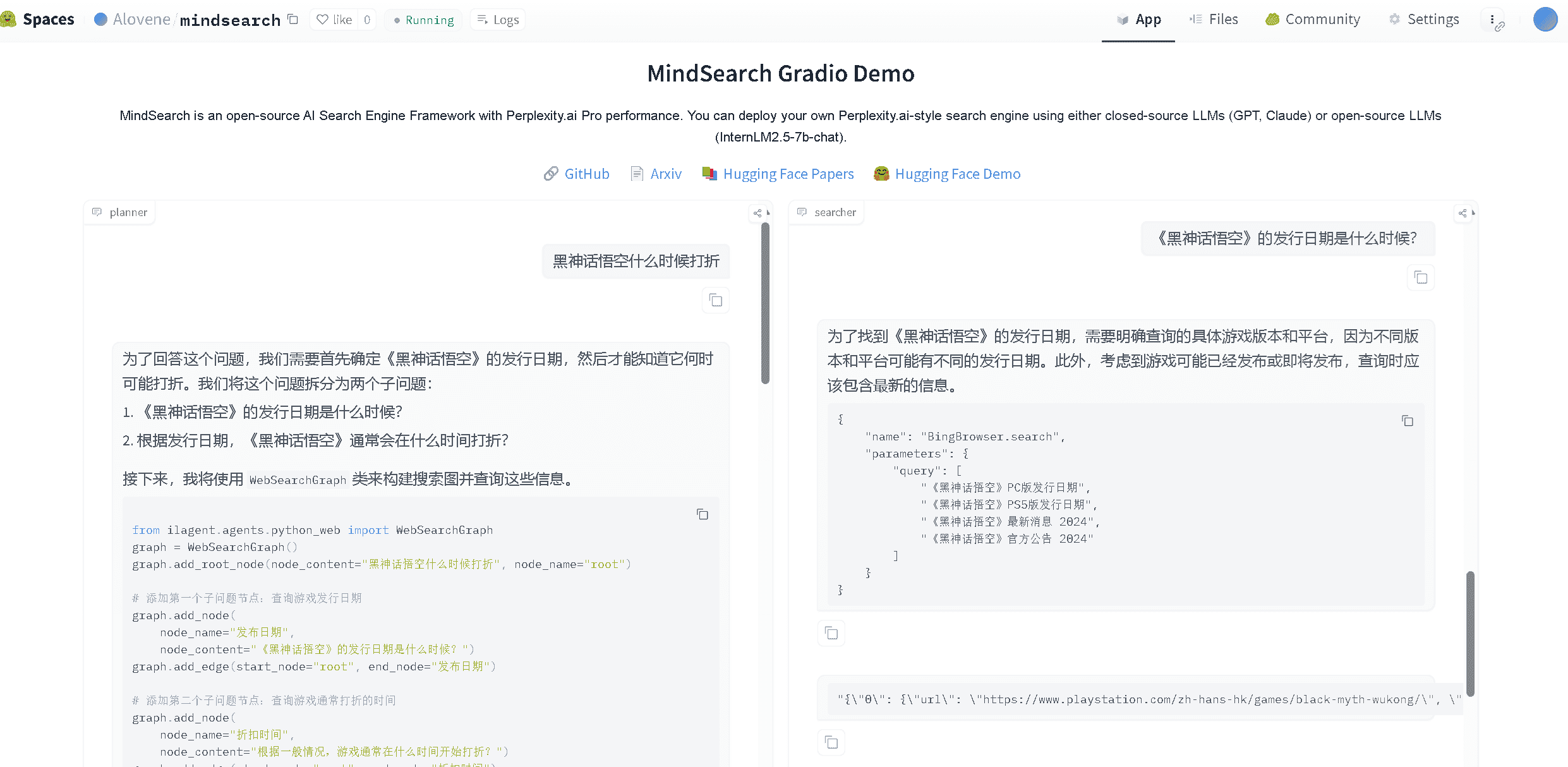Image resolution: width=1568 pixels, height=767 pixels.
Task: Click the Arxiv document icon
Action: [637, 174]
